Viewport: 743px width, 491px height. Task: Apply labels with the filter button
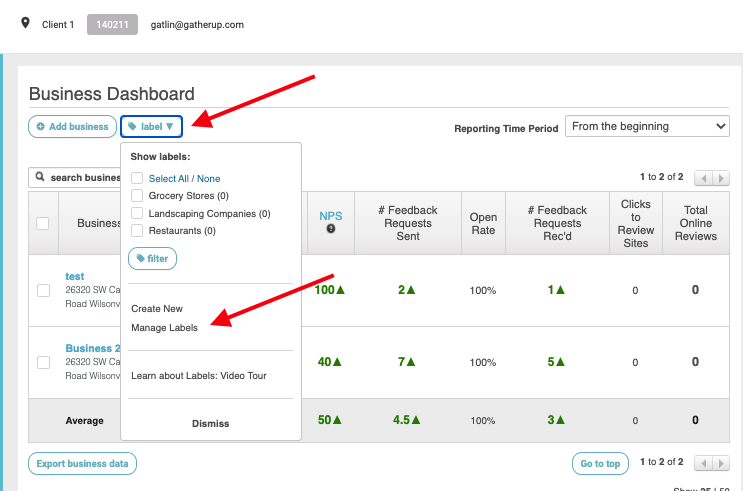pos(152,259)
